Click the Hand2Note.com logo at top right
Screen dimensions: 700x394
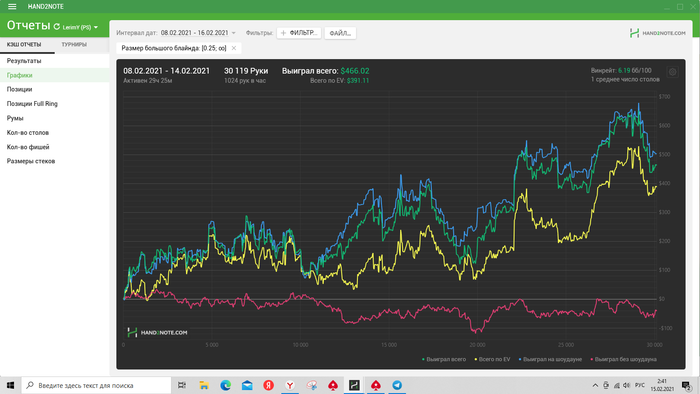pyautogui.click(x=657, y=33)
